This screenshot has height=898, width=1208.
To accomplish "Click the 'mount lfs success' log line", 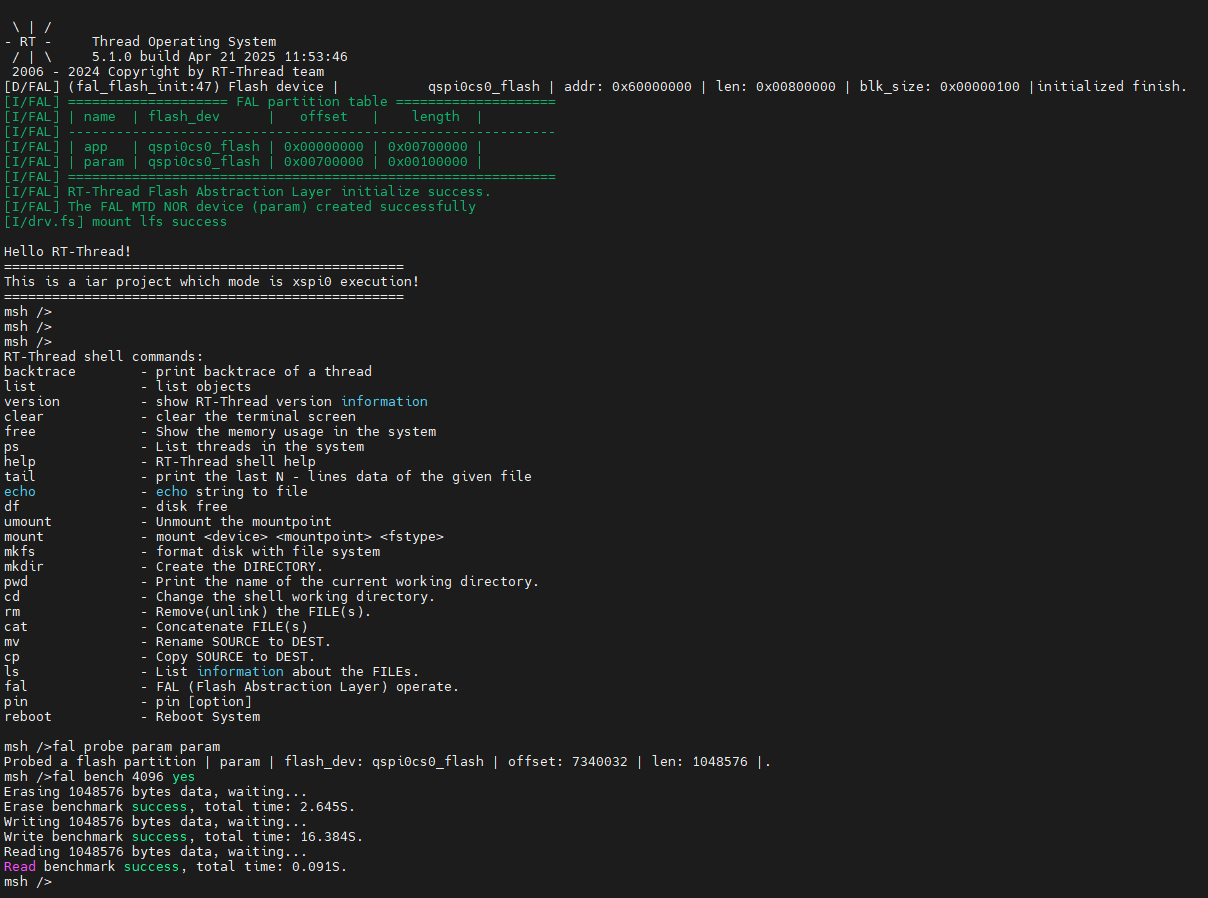I will click(x=115, y=222).
